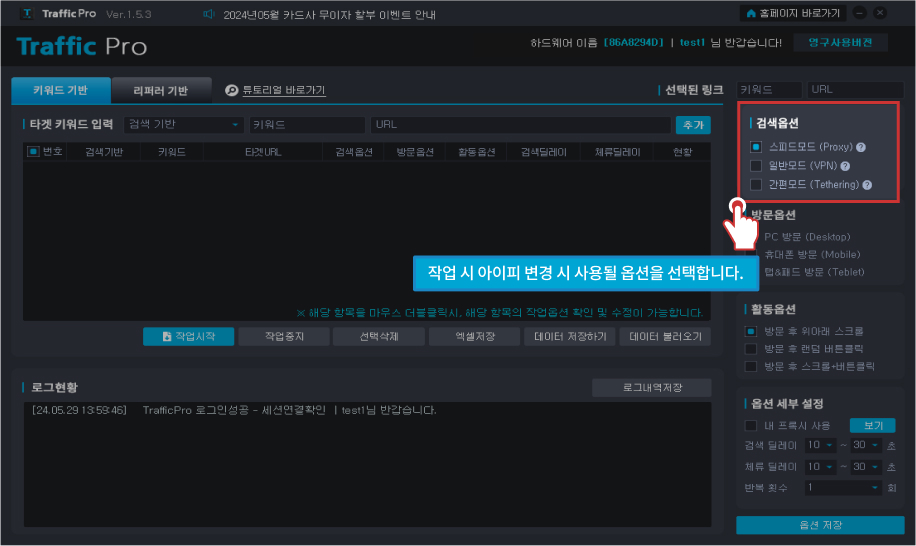Select PC 방문 (Desktop) option
916x546 pixels.
click(x=807, y=237)
